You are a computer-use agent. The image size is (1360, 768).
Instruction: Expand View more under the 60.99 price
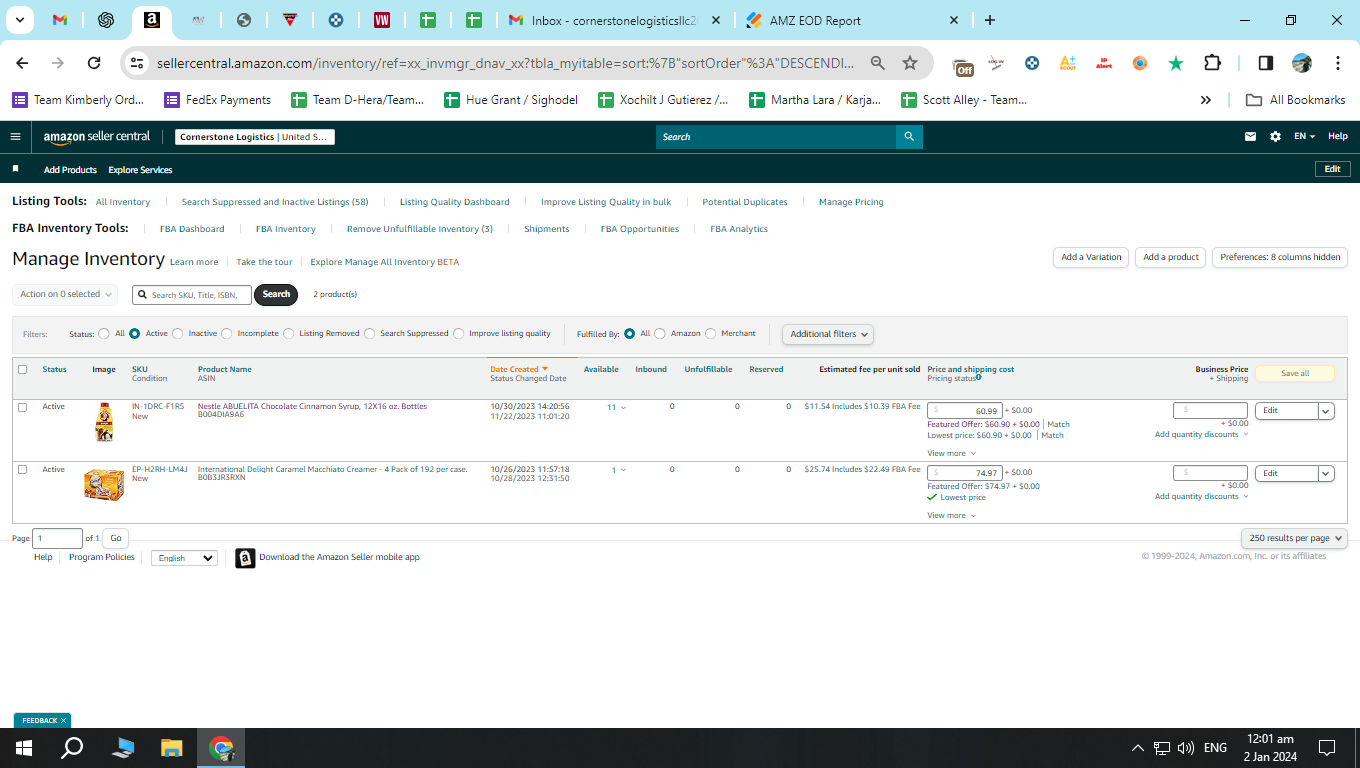pyautogui.click(x=951, y=454)
